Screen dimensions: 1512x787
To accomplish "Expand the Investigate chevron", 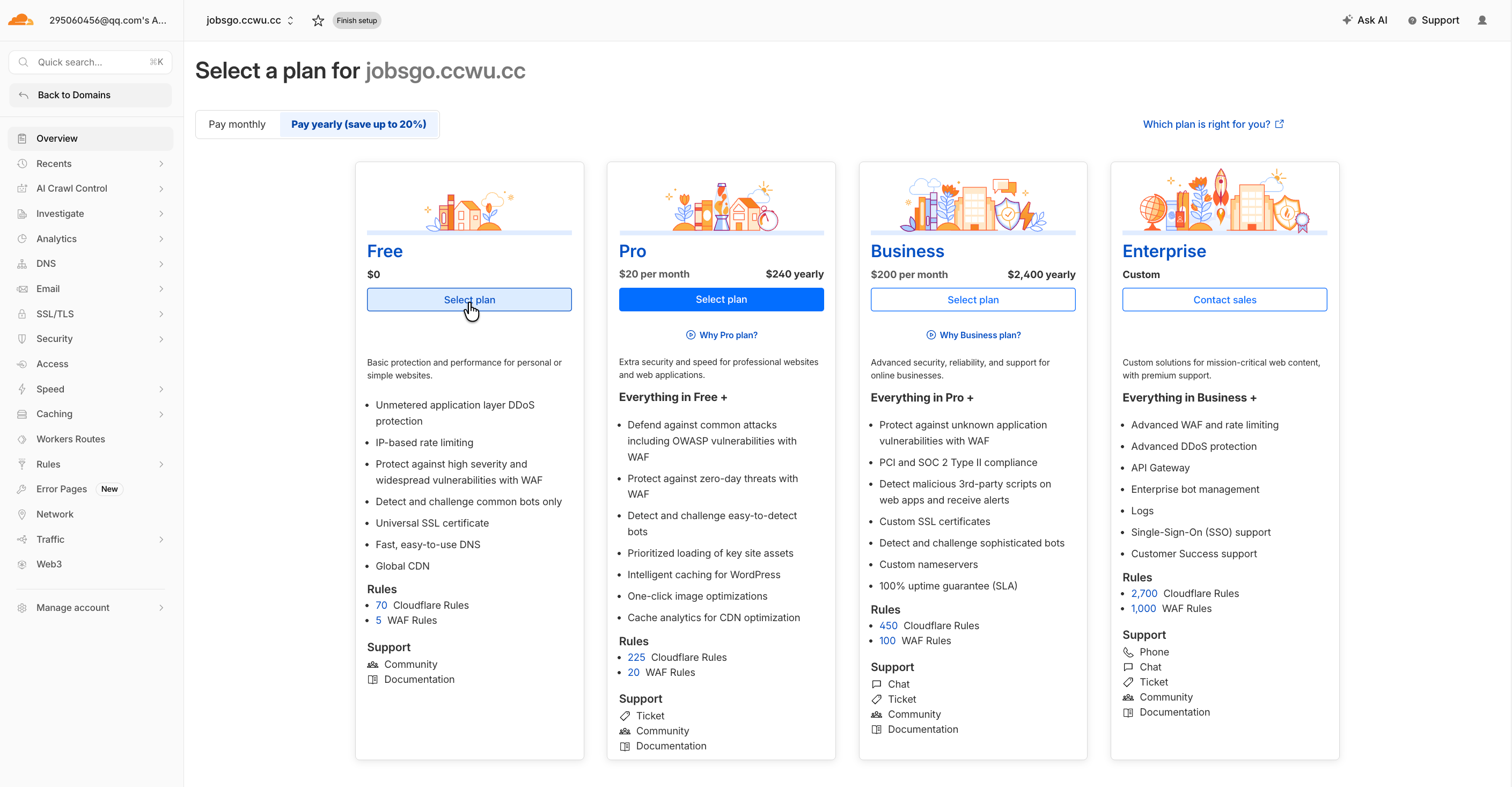I will [x=162, y=214].
